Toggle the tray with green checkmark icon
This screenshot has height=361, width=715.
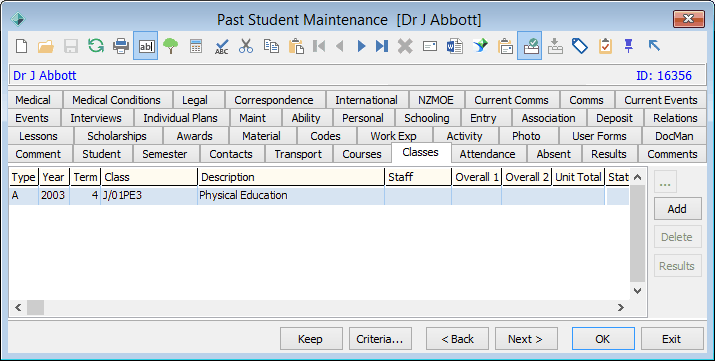click(529, 46)
